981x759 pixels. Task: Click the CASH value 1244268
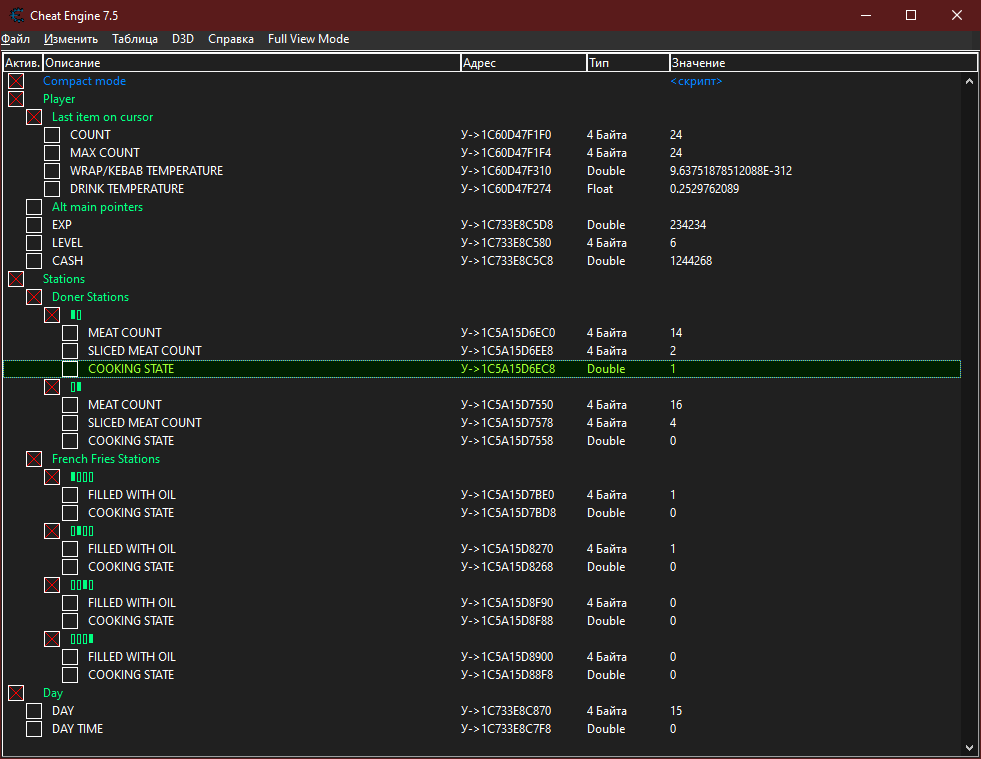(691, 261)
